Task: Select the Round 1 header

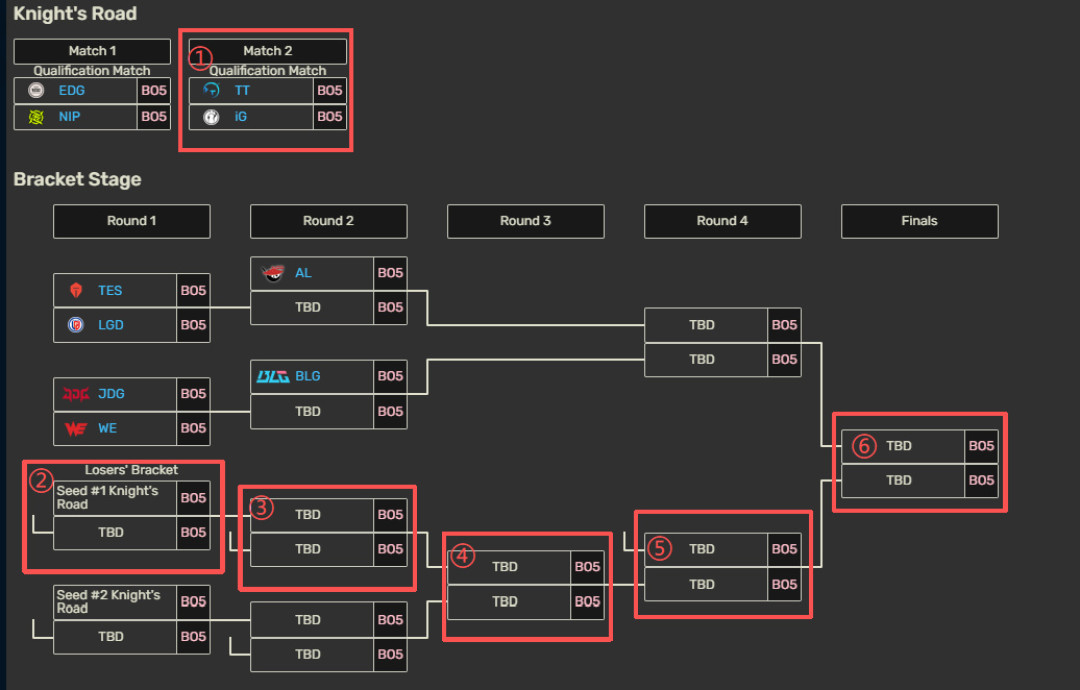Action: point(132,221)
